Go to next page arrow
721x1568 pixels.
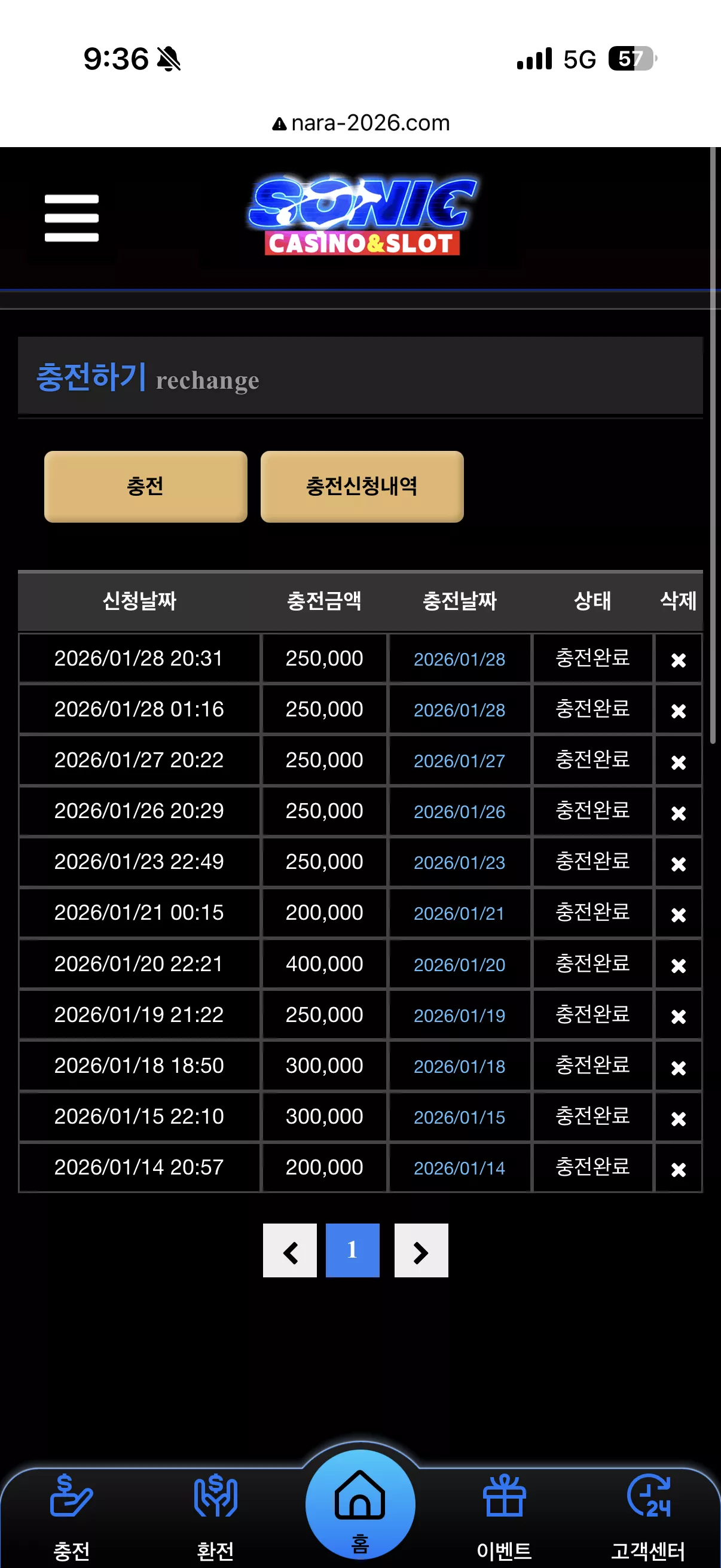pyautogui.click(x=421, y=1250)
